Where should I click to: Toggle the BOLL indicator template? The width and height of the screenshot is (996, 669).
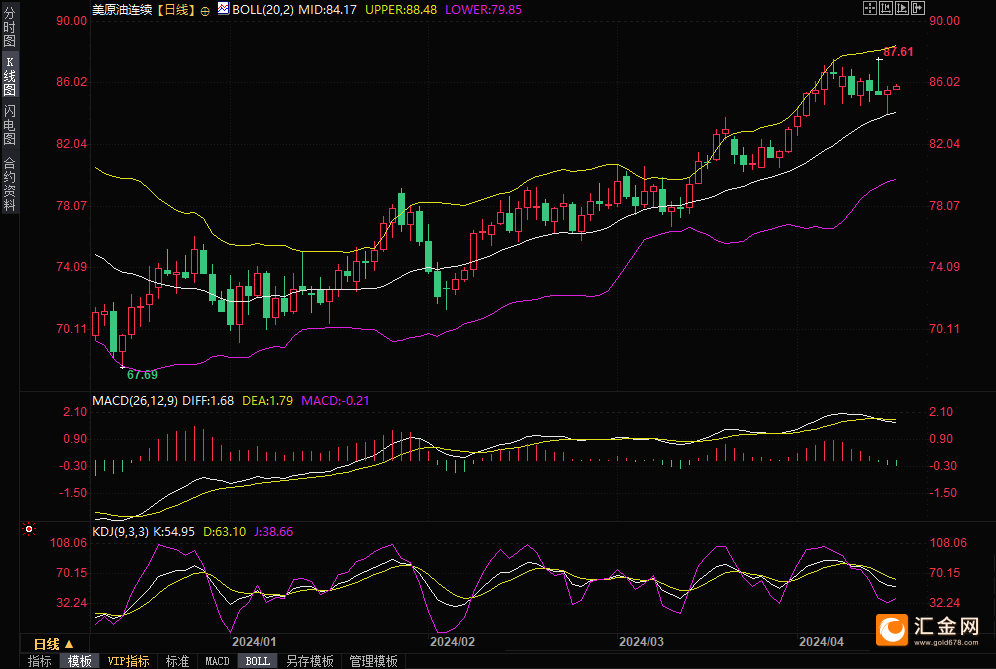pyautogui.click(x=257, y=661)
